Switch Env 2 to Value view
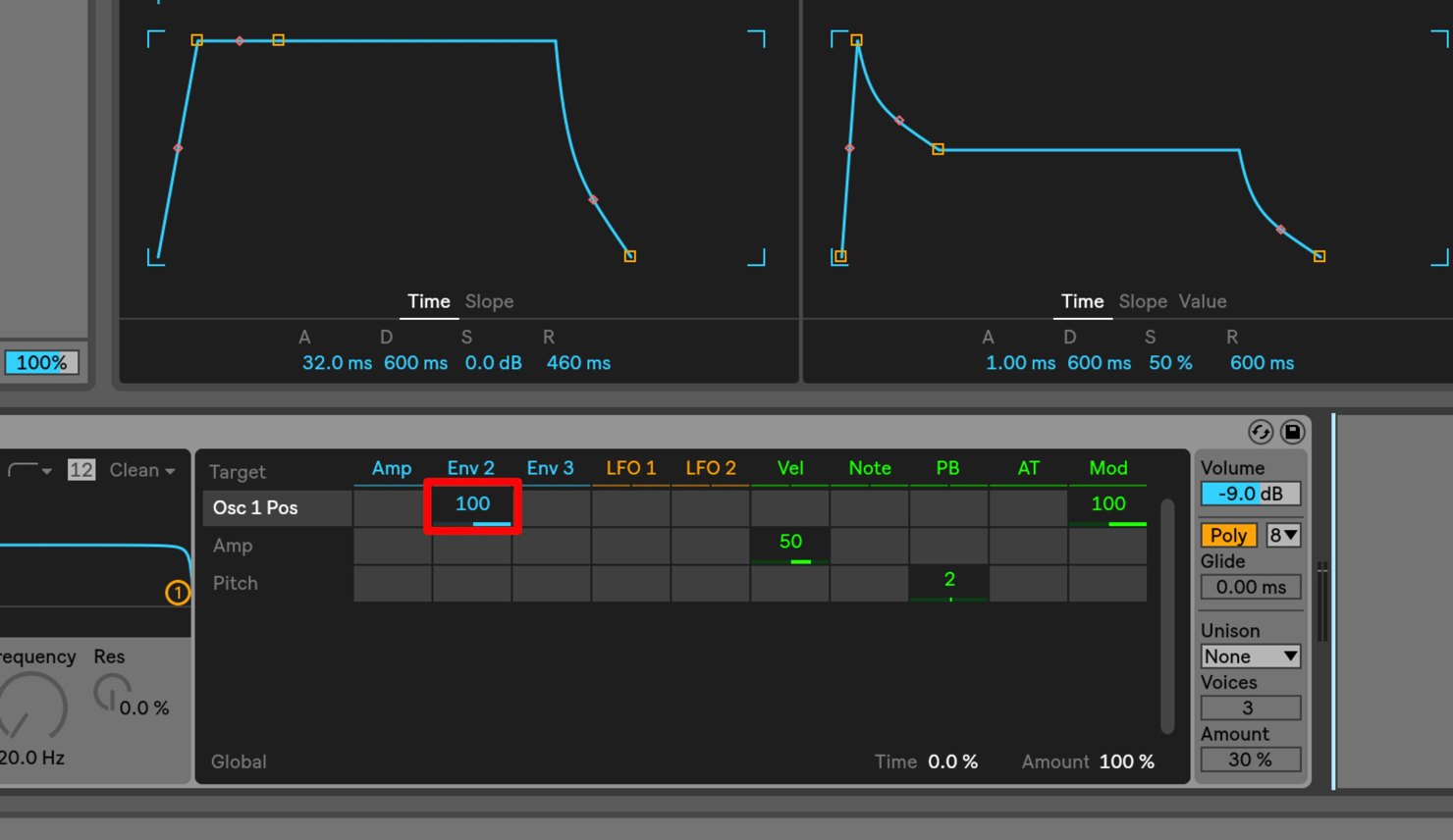1453x840 pixels. (1203, 301)
